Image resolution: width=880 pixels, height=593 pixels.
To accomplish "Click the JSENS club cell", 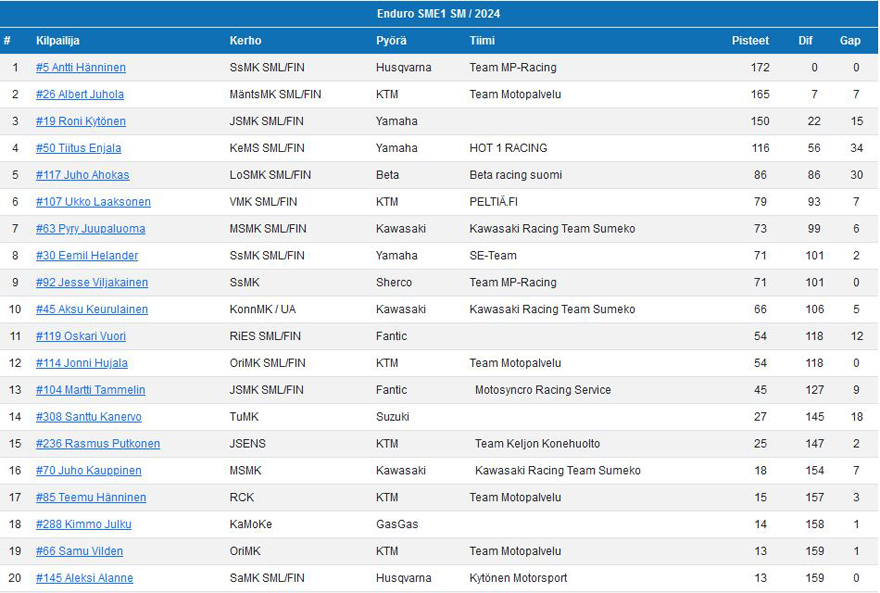I will [247, 444].
